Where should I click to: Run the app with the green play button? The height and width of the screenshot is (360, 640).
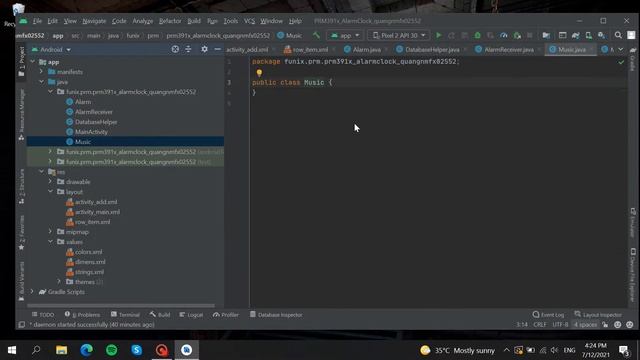pyautogui.click(x=438, y=36)
